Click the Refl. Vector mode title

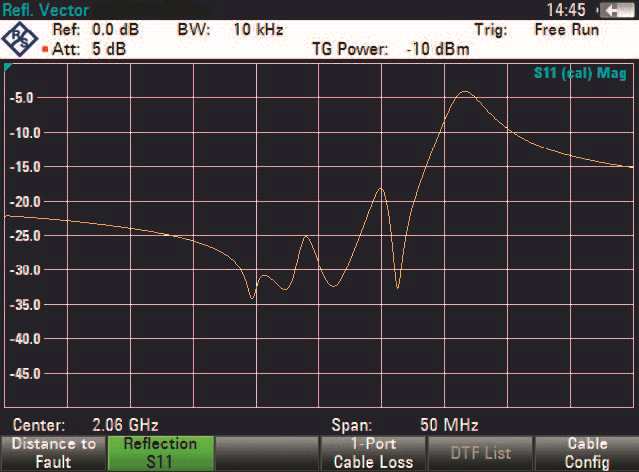click(x=45, y=10)
